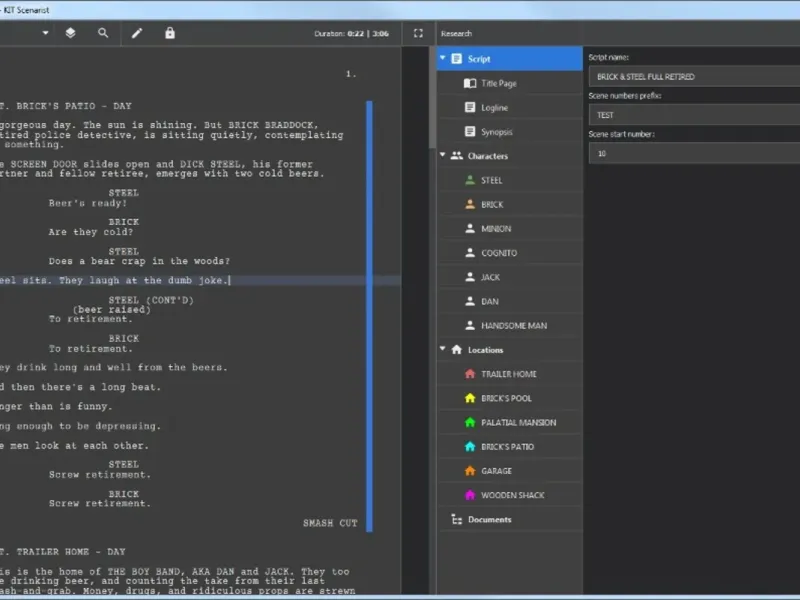Edit the Scene start number field
The width and height of the screenshot is (800, 600).
pyautogui.click(x=694, y=154)
